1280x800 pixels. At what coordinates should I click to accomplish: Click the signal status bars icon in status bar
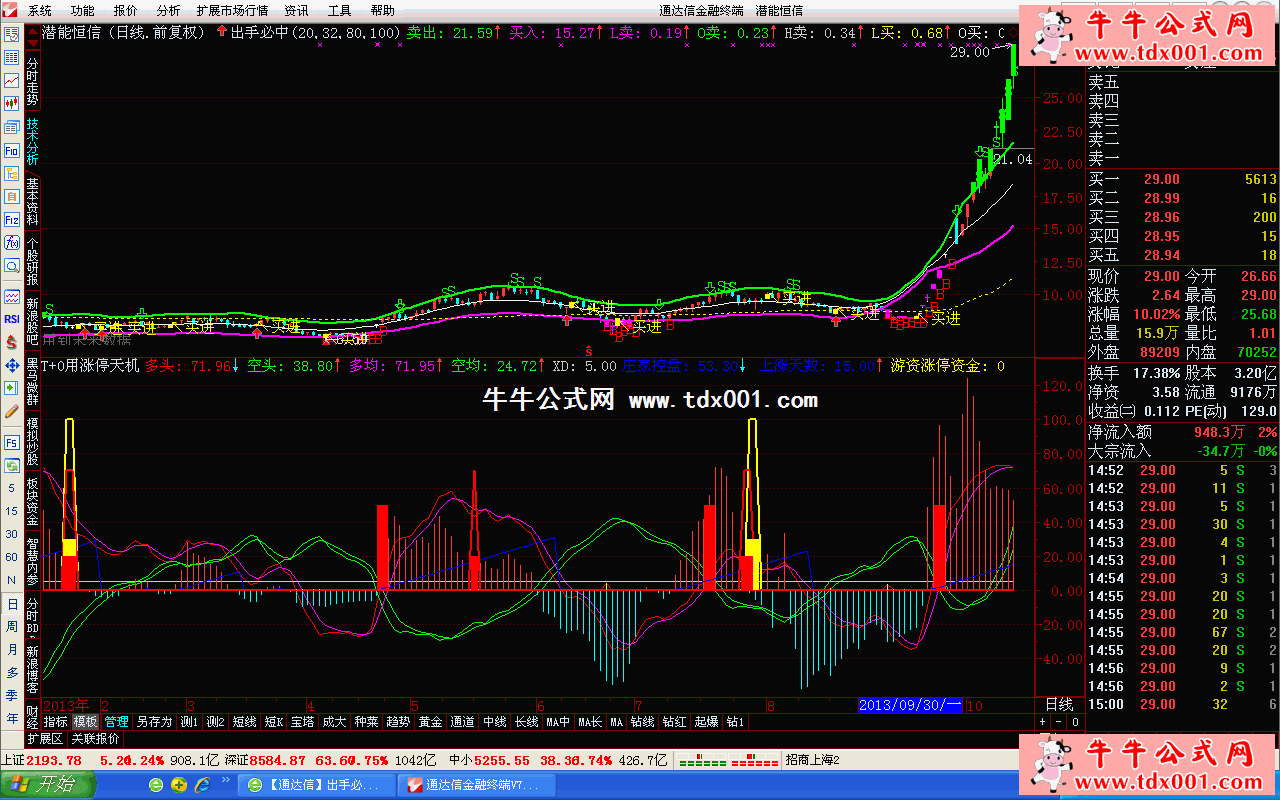pyautogui.click(x=728, y=761)
